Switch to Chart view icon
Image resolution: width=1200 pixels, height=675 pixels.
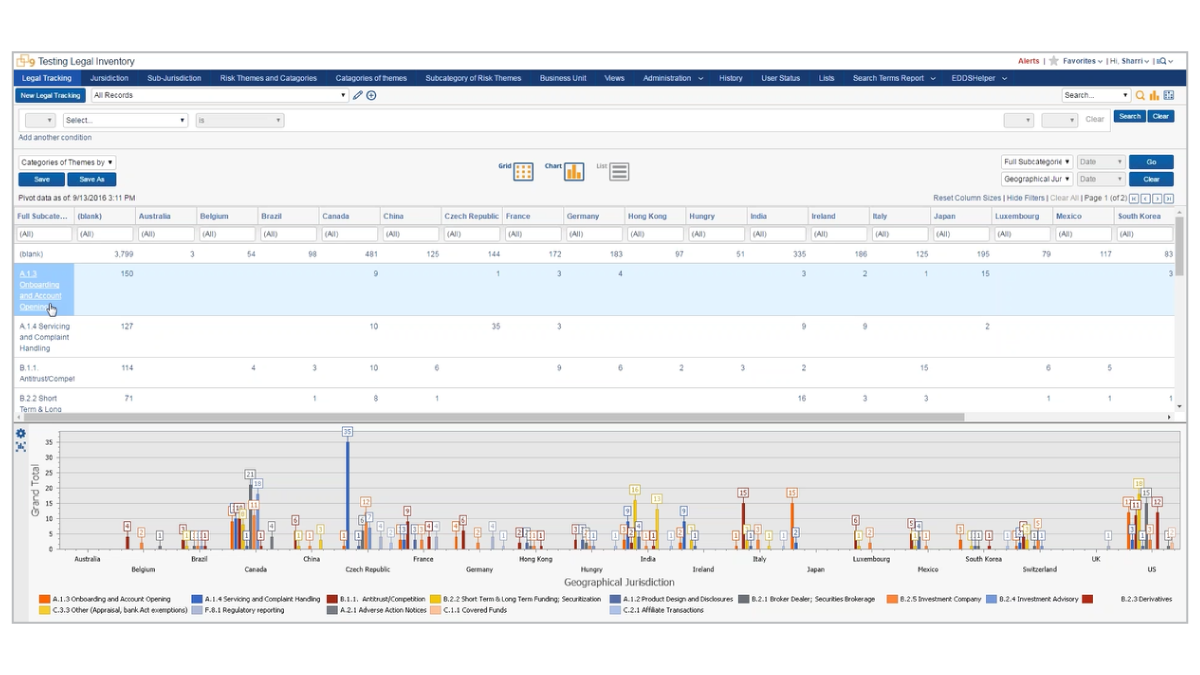574,172
